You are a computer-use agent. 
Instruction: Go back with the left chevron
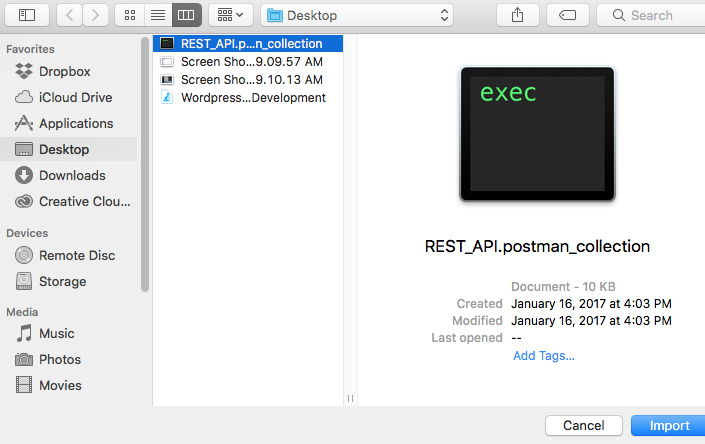(x=70, y=15)
